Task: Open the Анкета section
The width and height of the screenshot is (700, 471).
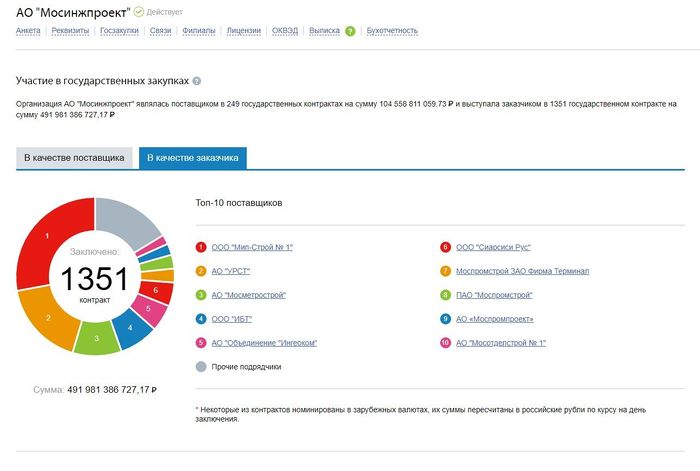Action: click(x=28, y=31)
